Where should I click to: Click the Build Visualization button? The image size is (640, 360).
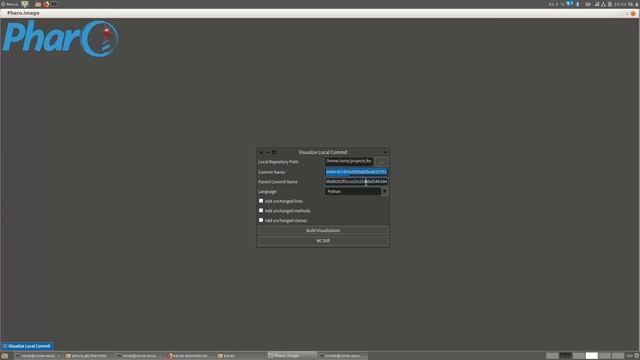point(323,231)
